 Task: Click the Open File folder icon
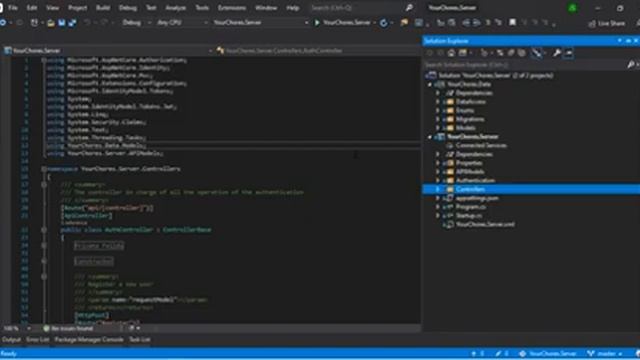pyautogui.click(x=51, y=23)
